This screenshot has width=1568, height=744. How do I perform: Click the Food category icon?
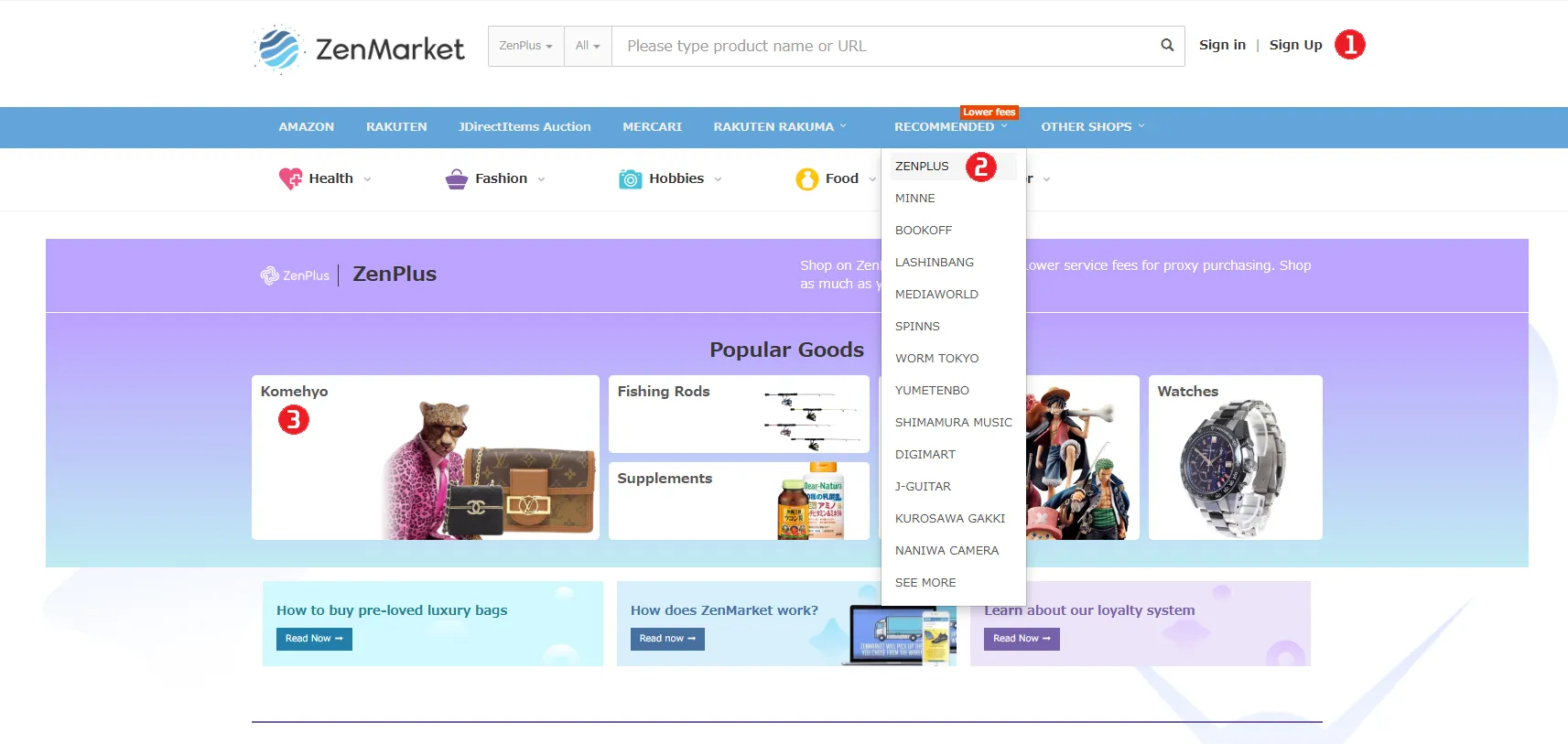point(806,178)
